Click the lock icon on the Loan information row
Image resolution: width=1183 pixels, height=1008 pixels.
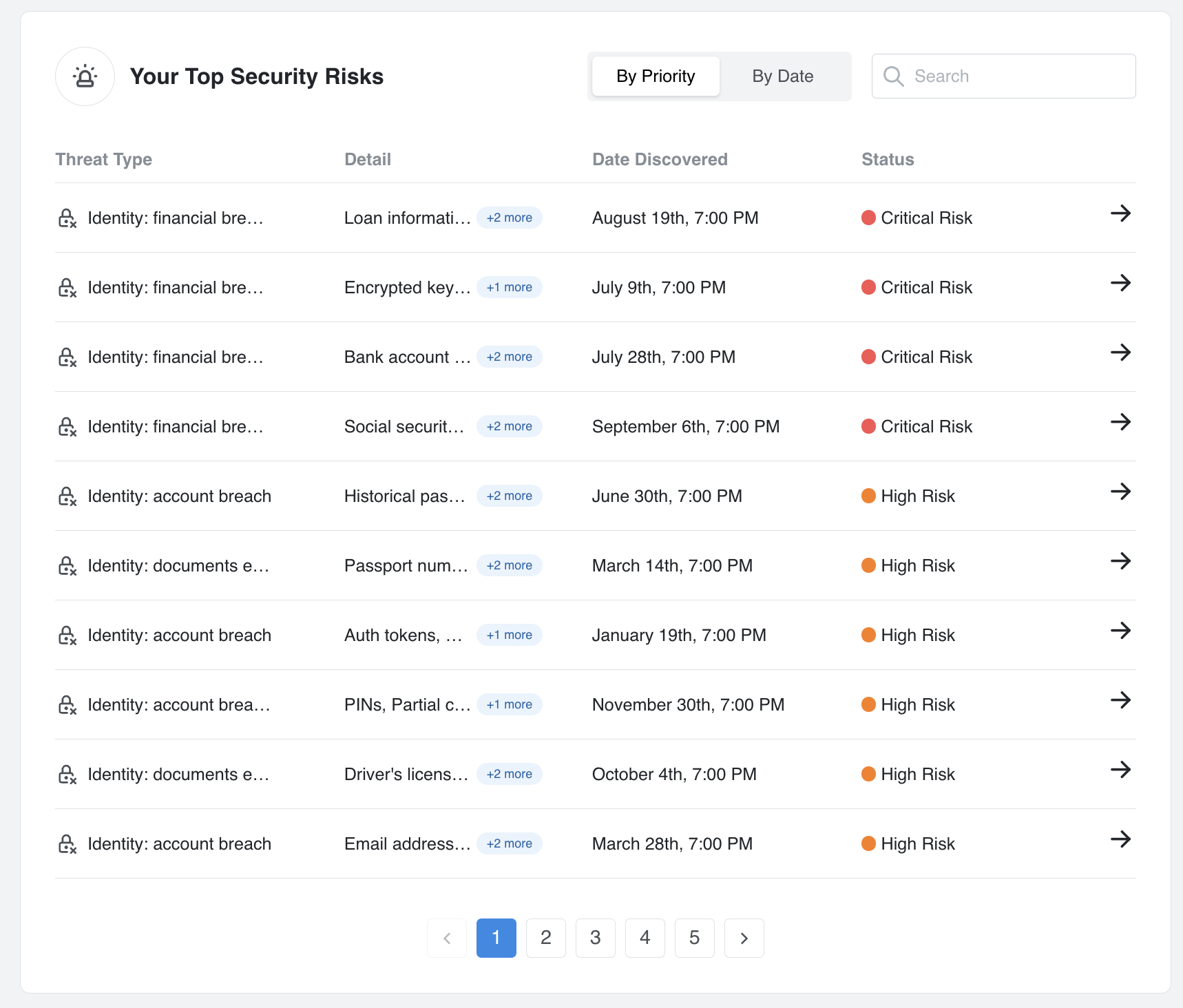pos(67,218)
